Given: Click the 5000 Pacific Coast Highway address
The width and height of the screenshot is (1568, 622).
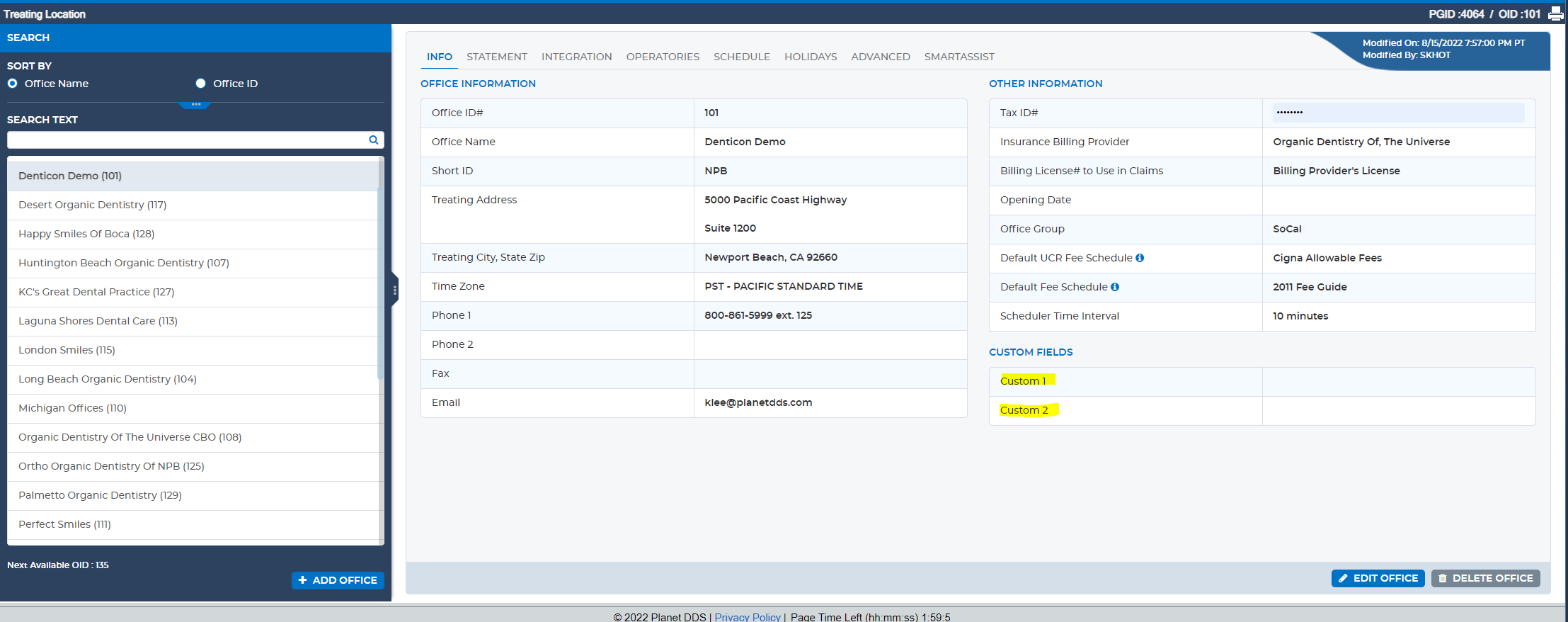Looking at the screenshot, I should click(x=775, y=200).
